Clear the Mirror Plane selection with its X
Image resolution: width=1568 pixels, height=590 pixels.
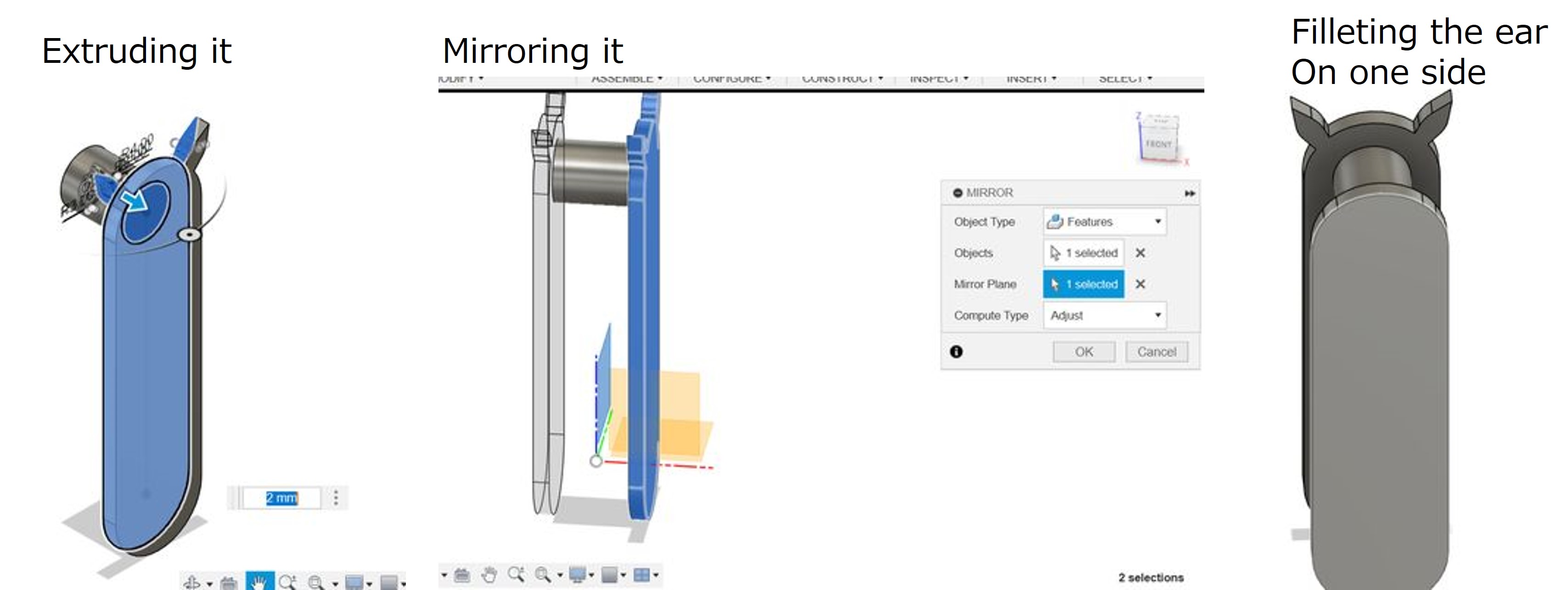pyautogui.click(x=1141, y=284)
